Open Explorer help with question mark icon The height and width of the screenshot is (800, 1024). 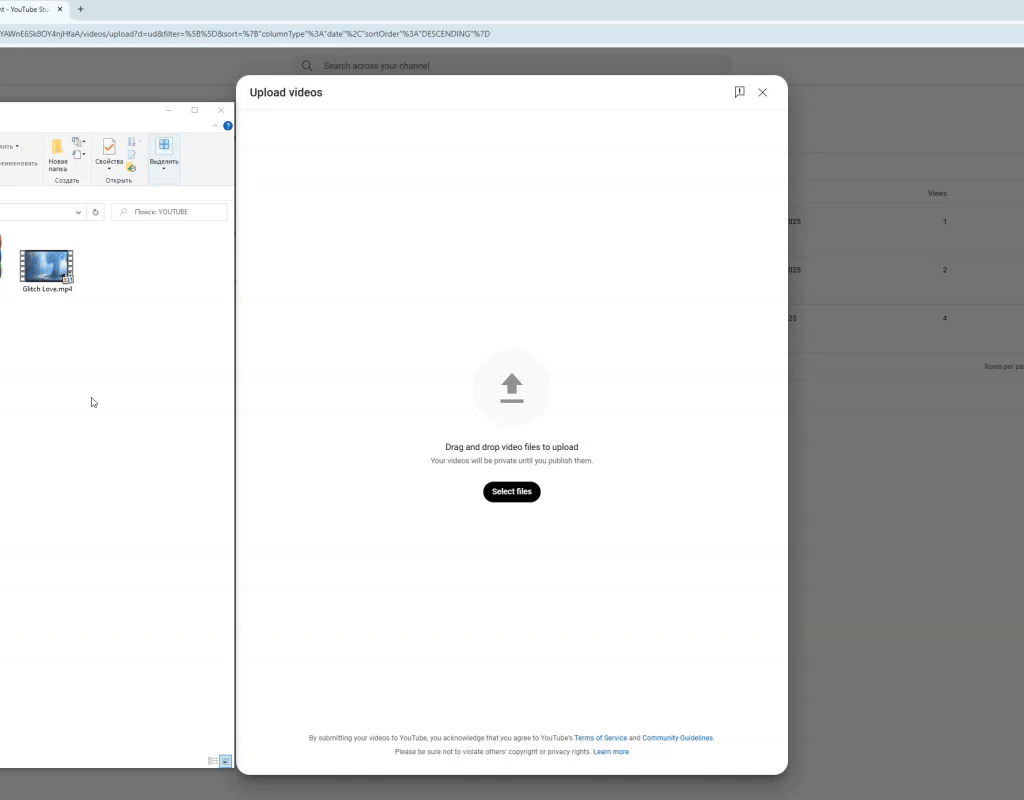(x=228, y=126)
